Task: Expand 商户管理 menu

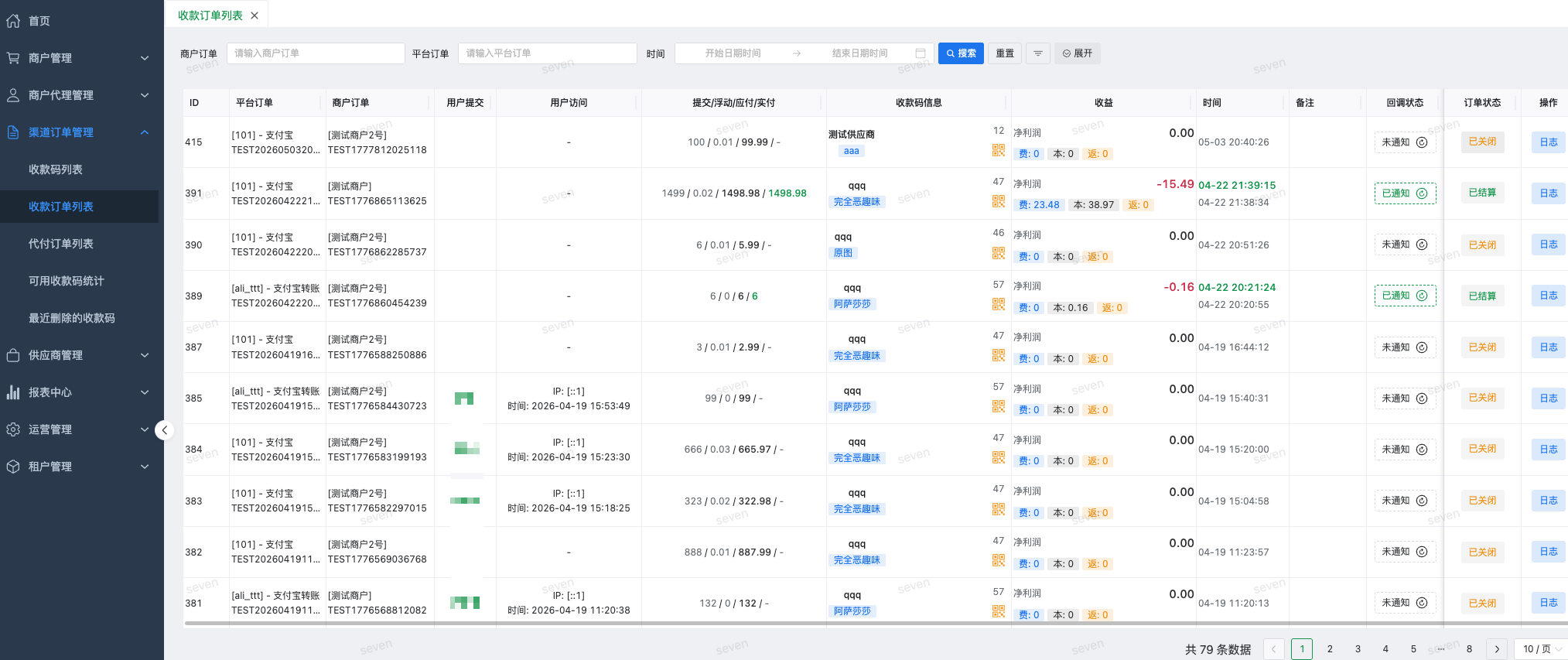Action: [145, 58]
